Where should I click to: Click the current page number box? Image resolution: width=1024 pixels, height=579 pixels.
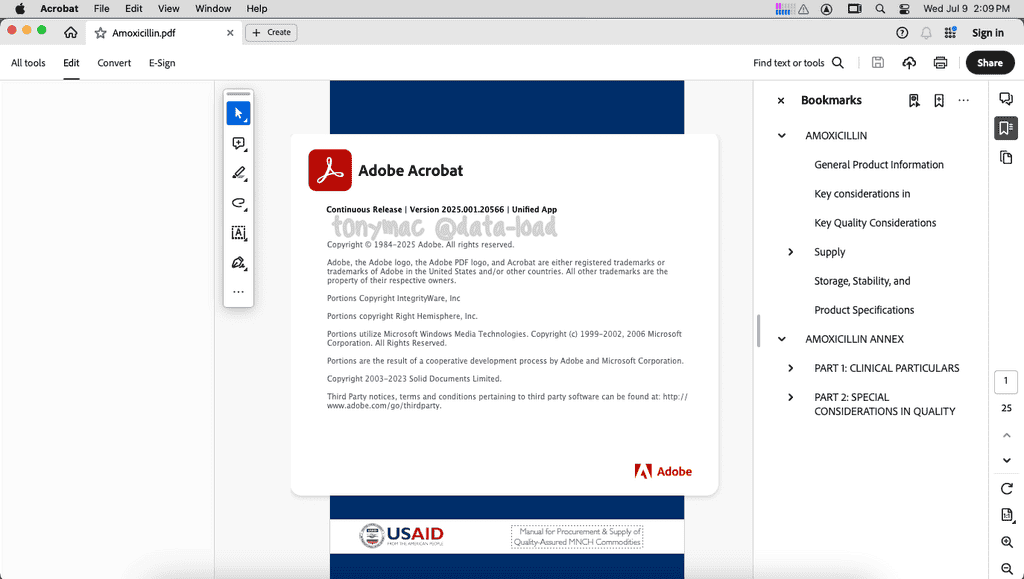1006,382
